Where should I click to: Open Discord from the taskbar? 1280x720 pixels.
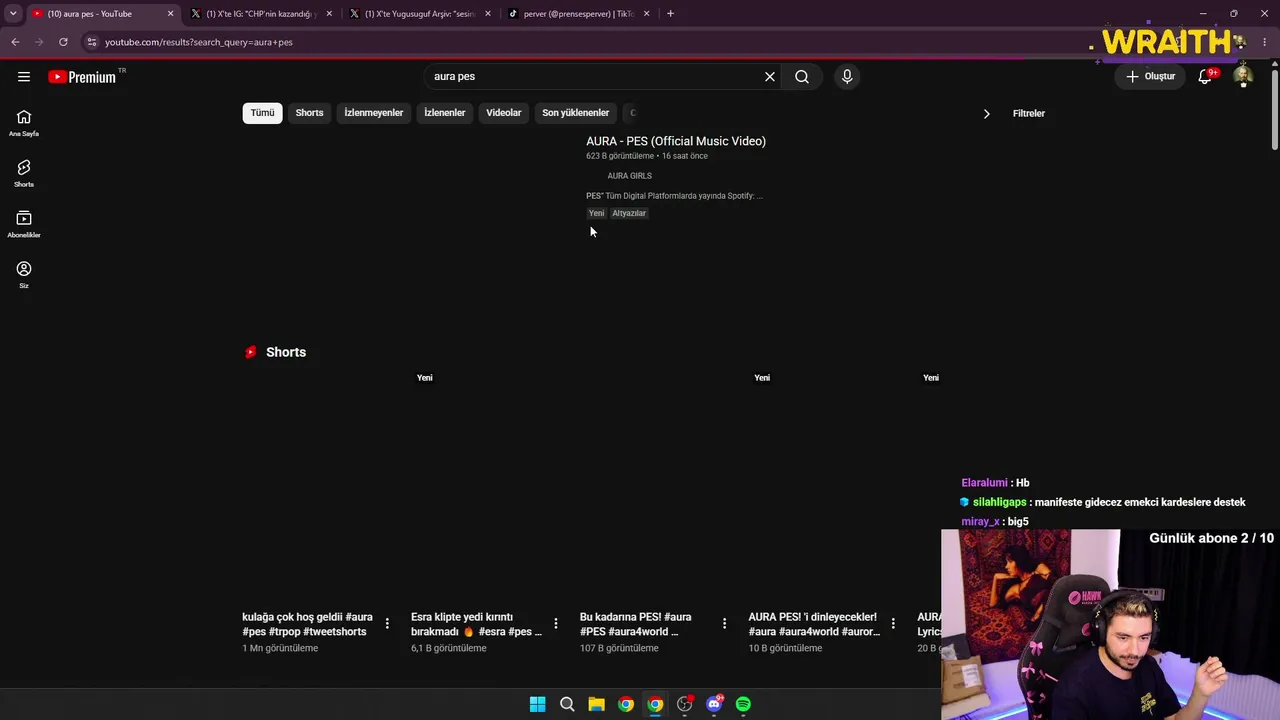coord(714,704)
